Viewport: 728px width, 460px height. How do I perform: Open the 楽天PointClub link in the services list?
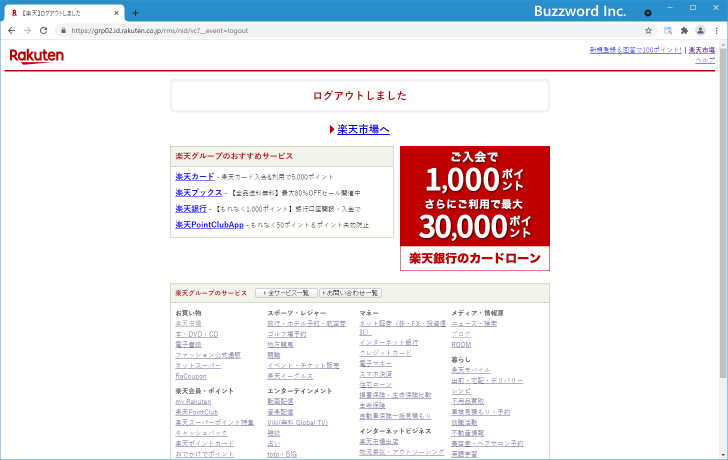click(x=196, y=412)
